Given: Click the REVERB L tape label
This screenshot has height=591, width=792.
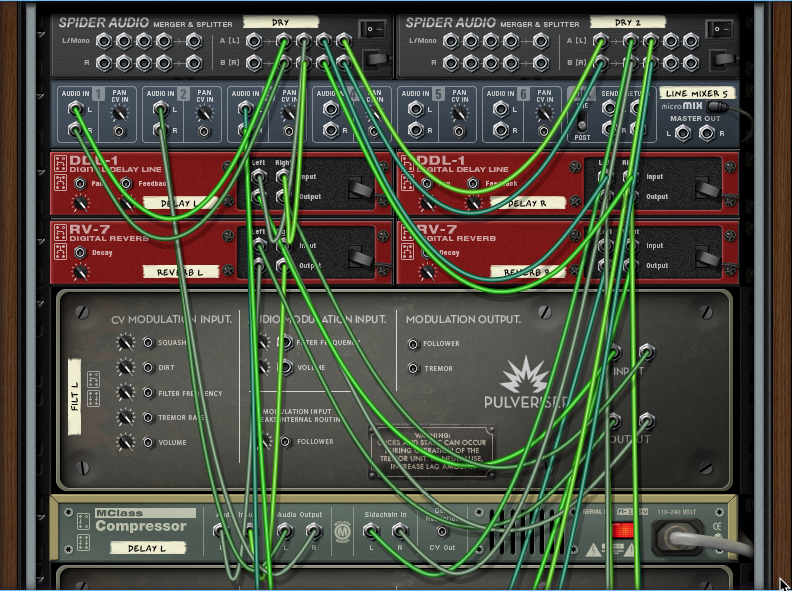Looking at the screenshot, I should click(x=181, y=272).
